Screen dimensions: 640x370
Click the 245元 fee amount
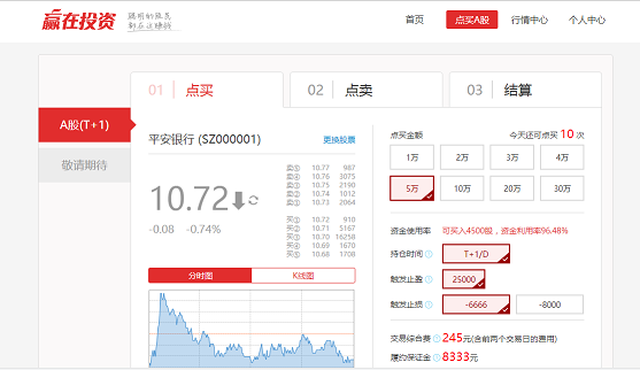(x=456, y=338)
